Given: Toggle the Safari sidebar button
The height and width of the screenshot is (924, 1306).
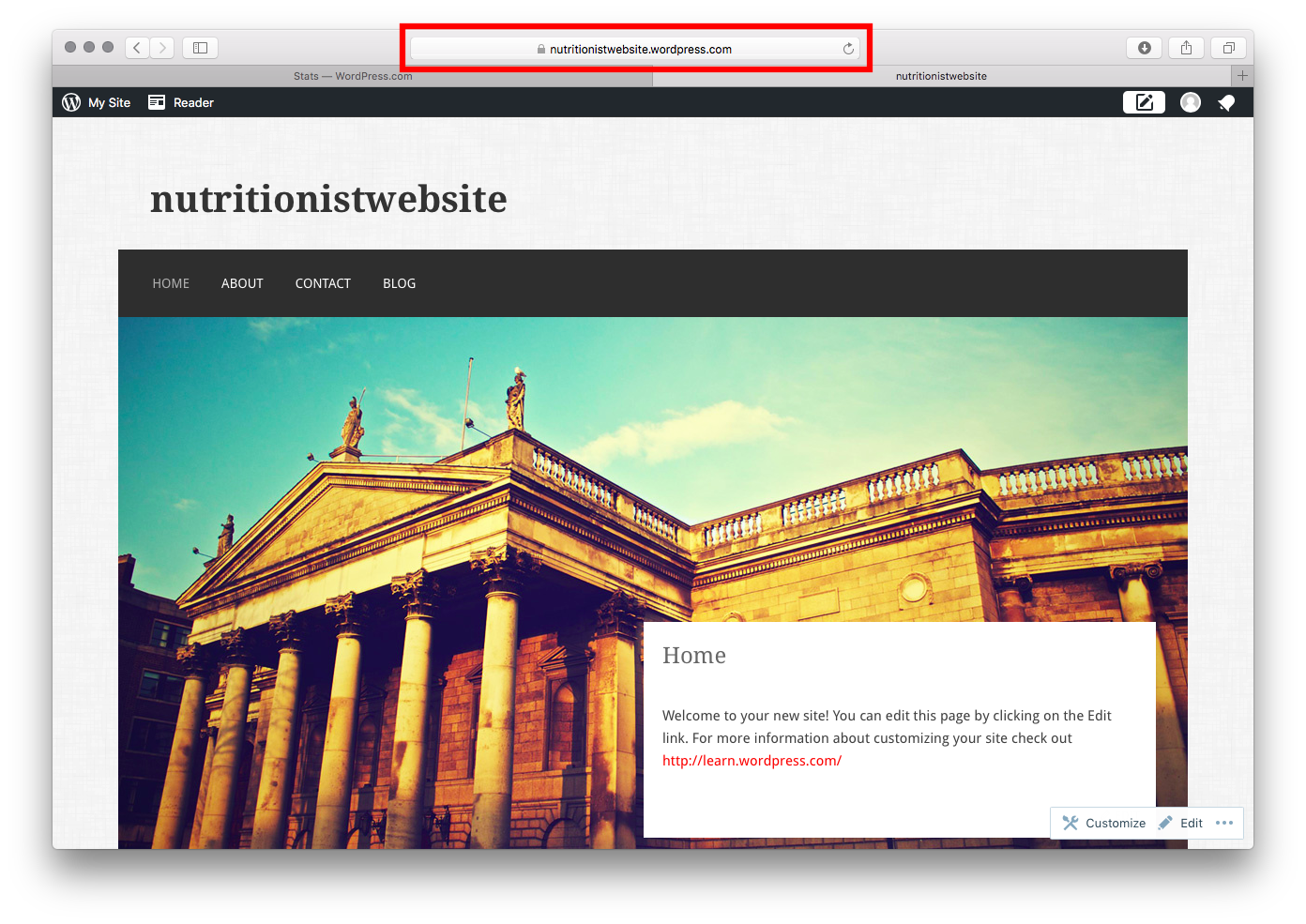Looking at the screenshot, I should coord(200,48).
